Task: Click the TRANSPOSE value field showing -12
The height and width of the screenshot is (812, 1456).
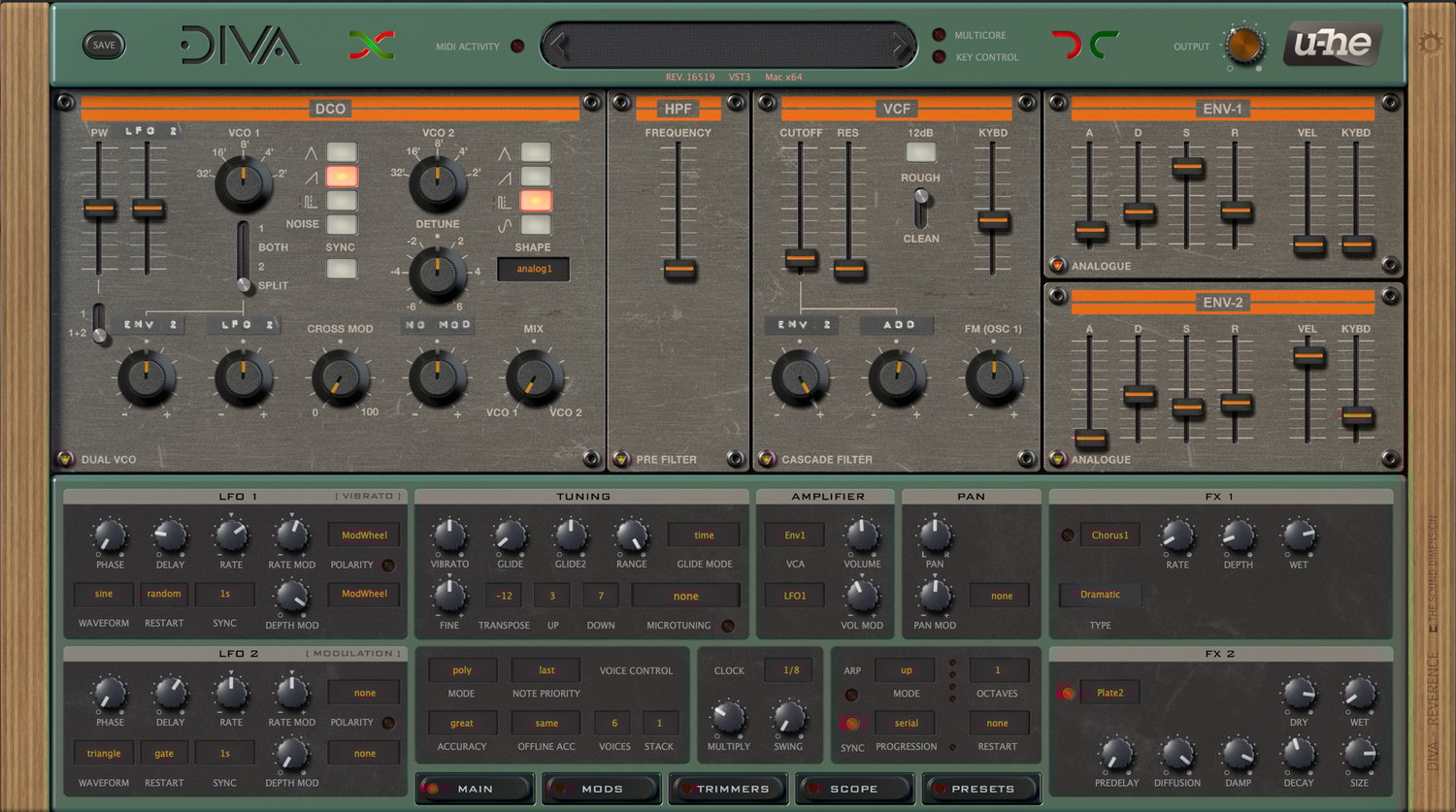Action: coord(504,596)
